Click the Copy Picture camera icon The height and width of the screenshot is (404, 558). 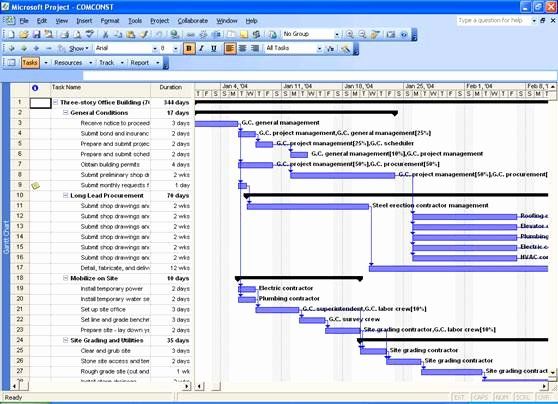point(391,35)
